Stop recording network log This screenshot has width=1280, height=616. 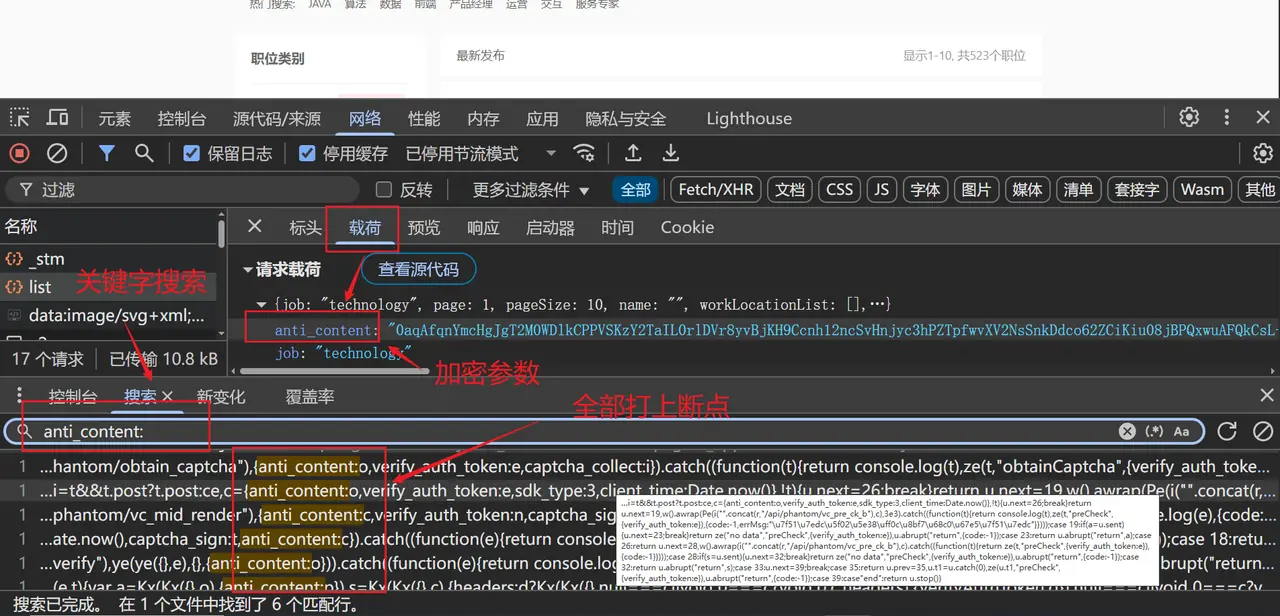[19, 153]
